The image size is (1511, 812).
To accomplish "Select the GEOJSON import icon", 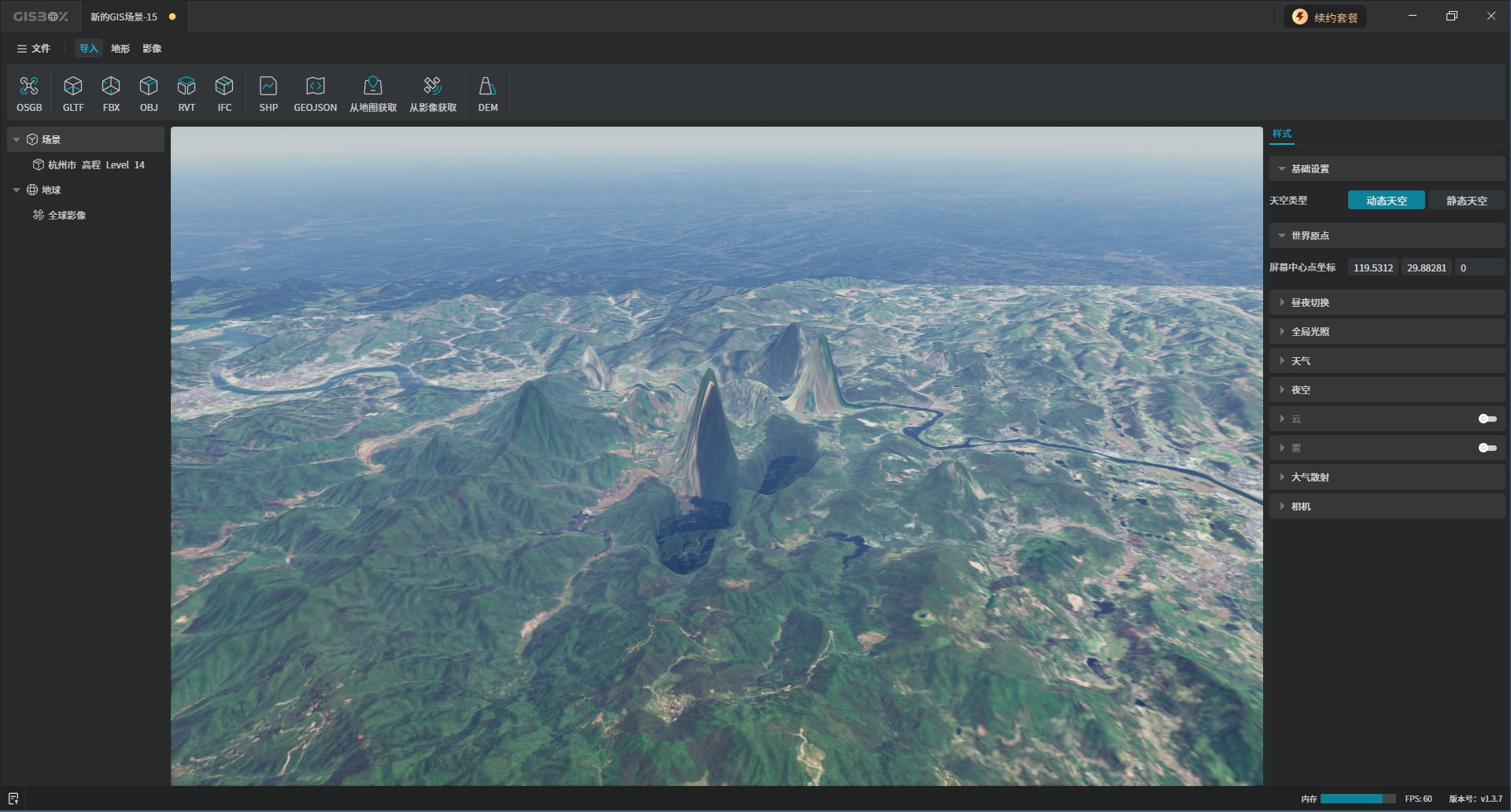I will pyautogui.click(x=315, y=93).
